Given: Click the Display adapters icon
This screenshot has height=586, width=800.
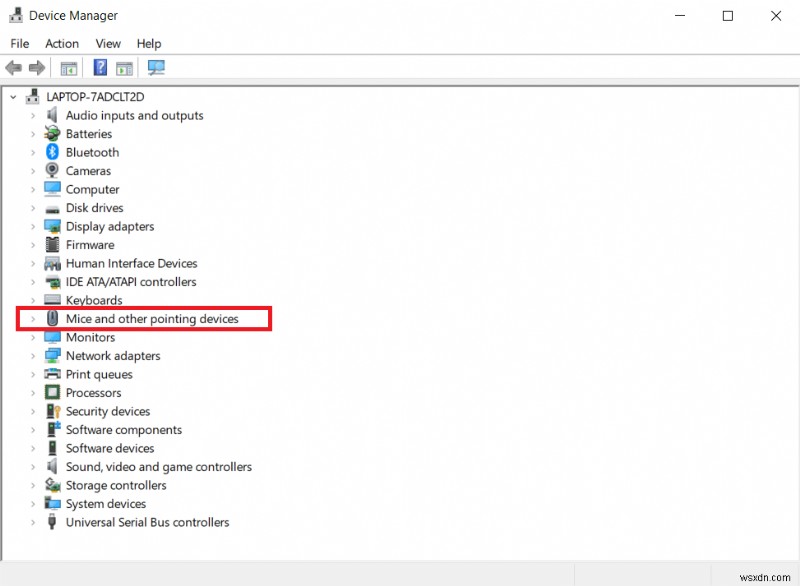Looking at the screenshot, I should pos(52,226).
